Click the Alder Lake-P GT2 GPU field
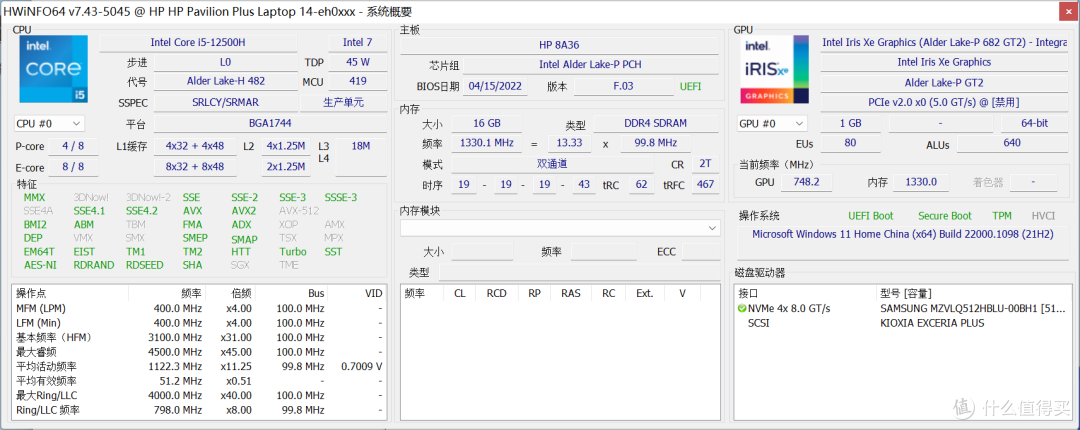This screenshot has height=430, width=1080. coord(944,82)
